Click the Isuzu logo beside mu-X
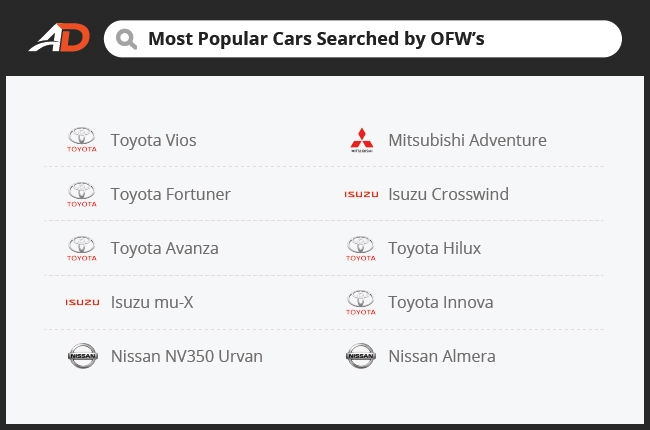 [82, 302]
